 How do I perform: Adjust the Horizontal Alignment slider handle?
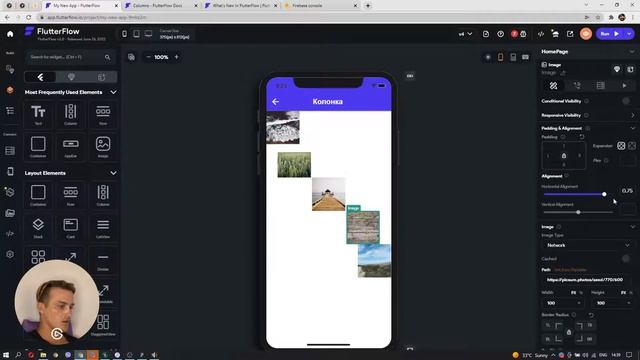(x=604, y=194)
